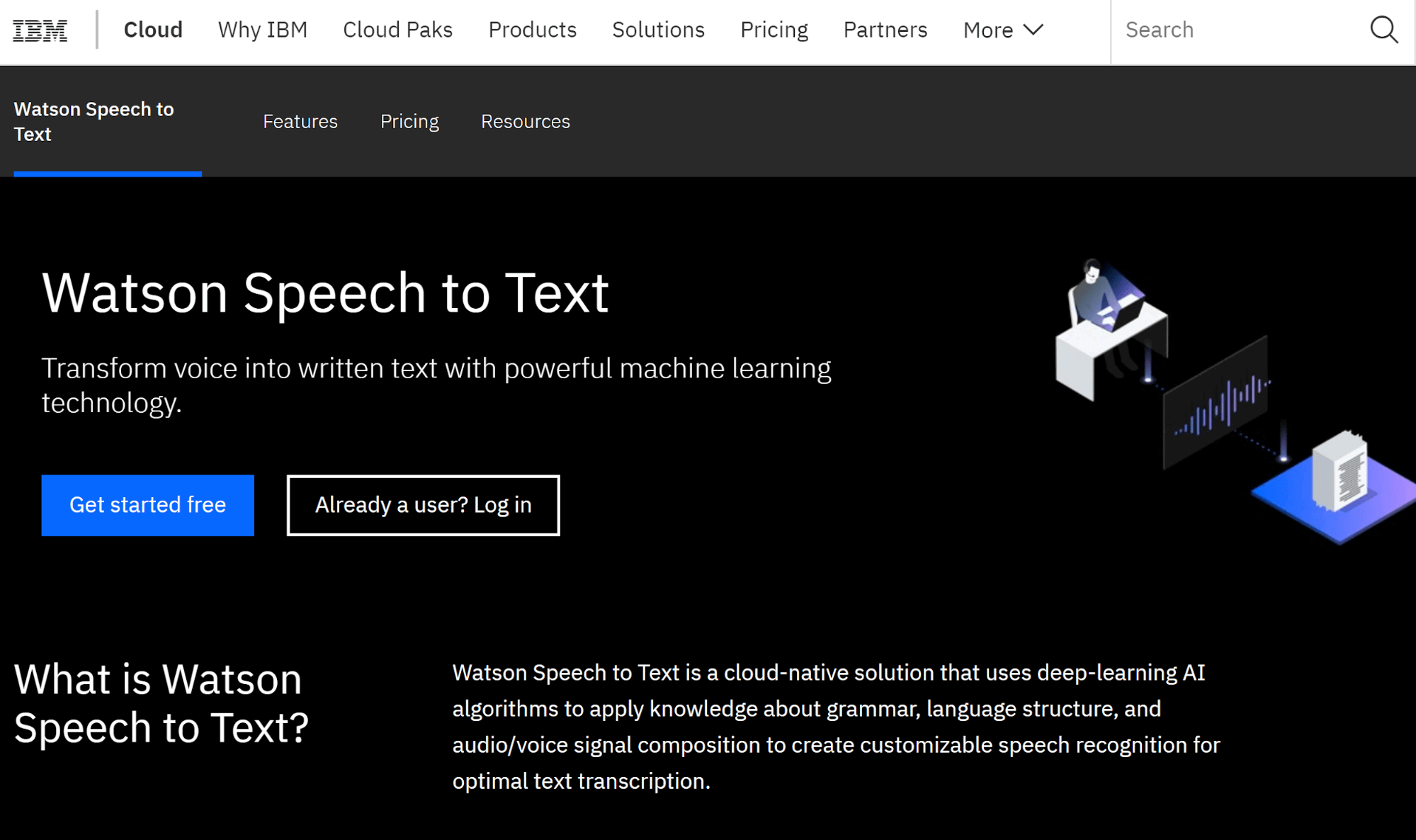The image size is (1416, 840).
Task: Open the Partners menu
Action: click(885, 30)
